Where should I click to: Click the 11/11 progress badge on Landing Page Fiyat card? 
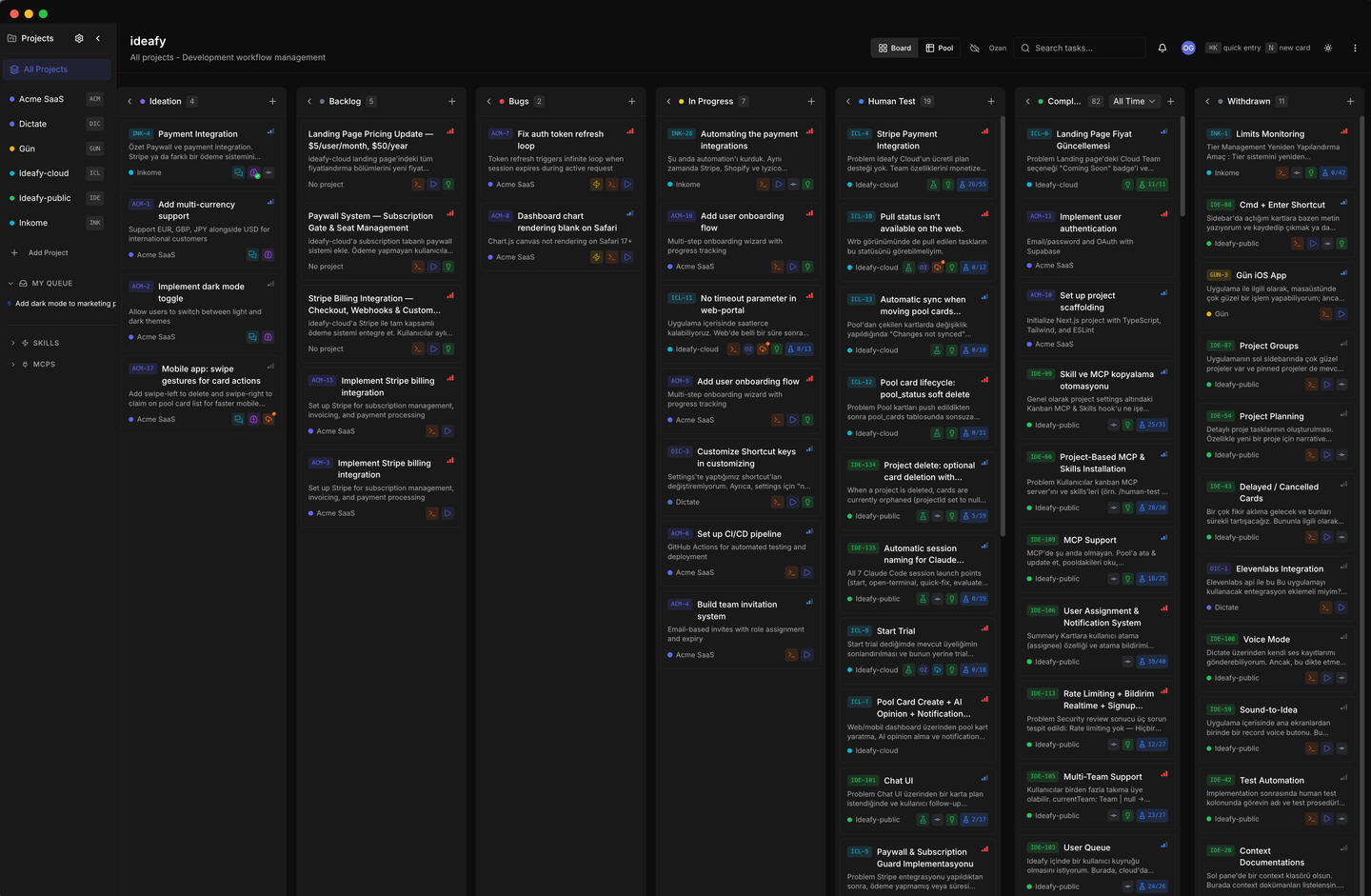1151,184
